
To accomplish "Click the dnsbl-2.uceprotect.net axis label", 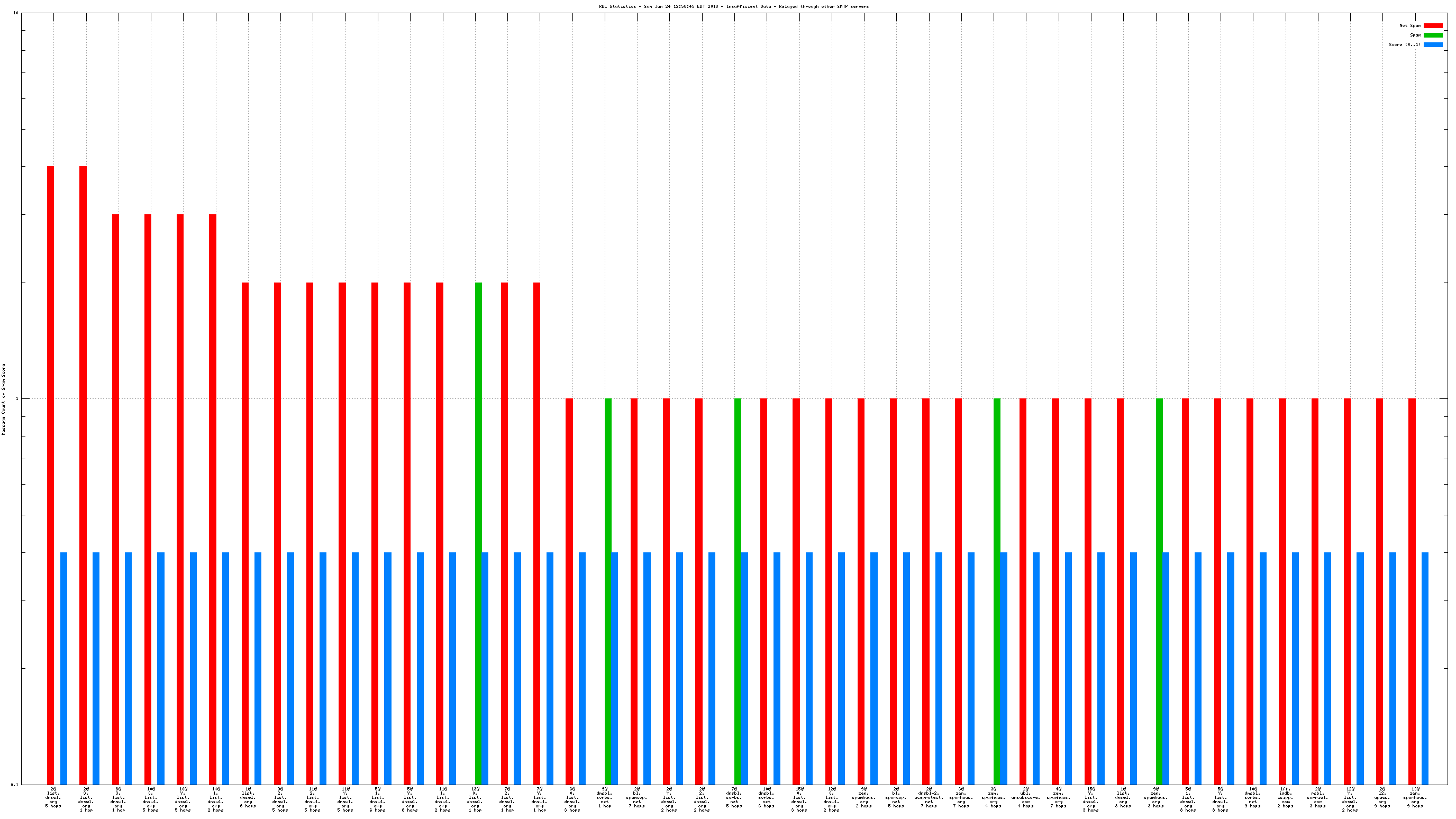I will [929, 797].
